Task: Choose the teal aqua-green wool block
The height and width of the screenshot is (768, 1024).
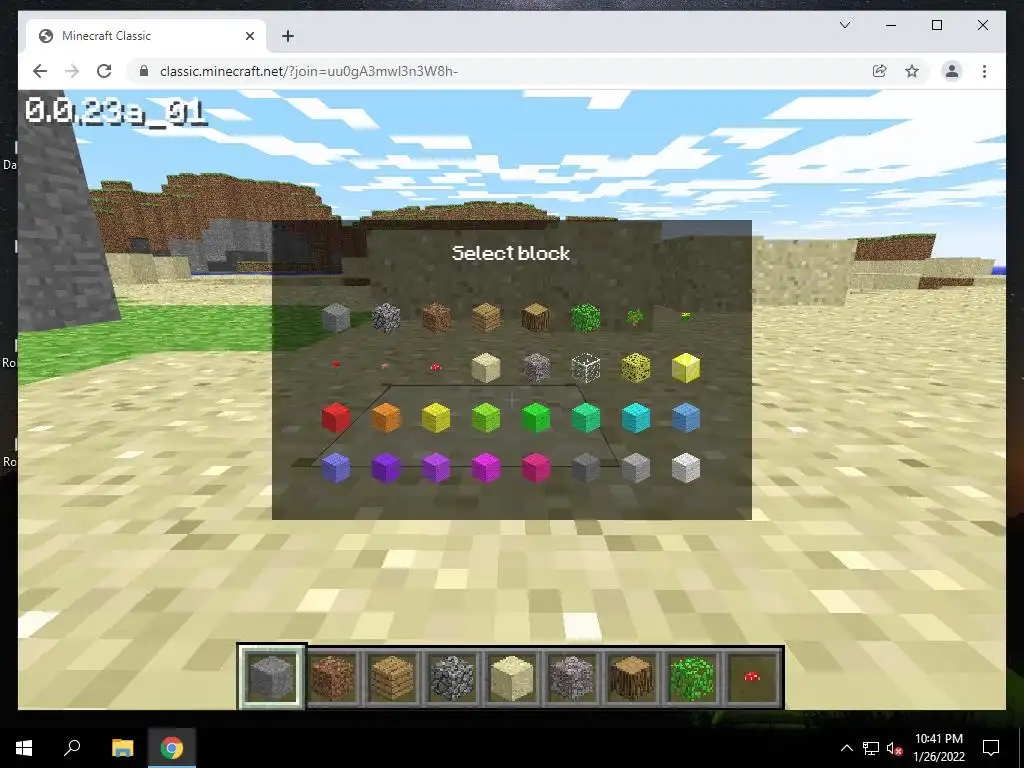Action: 586,418
